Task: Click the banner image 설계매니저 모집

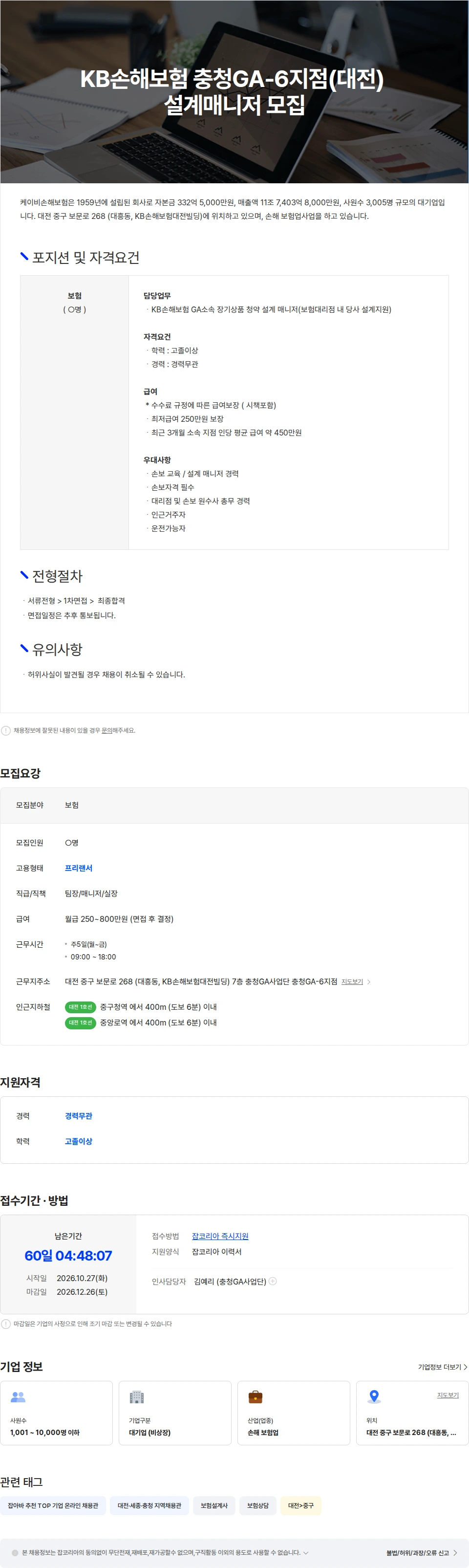Action: (234, 92)
